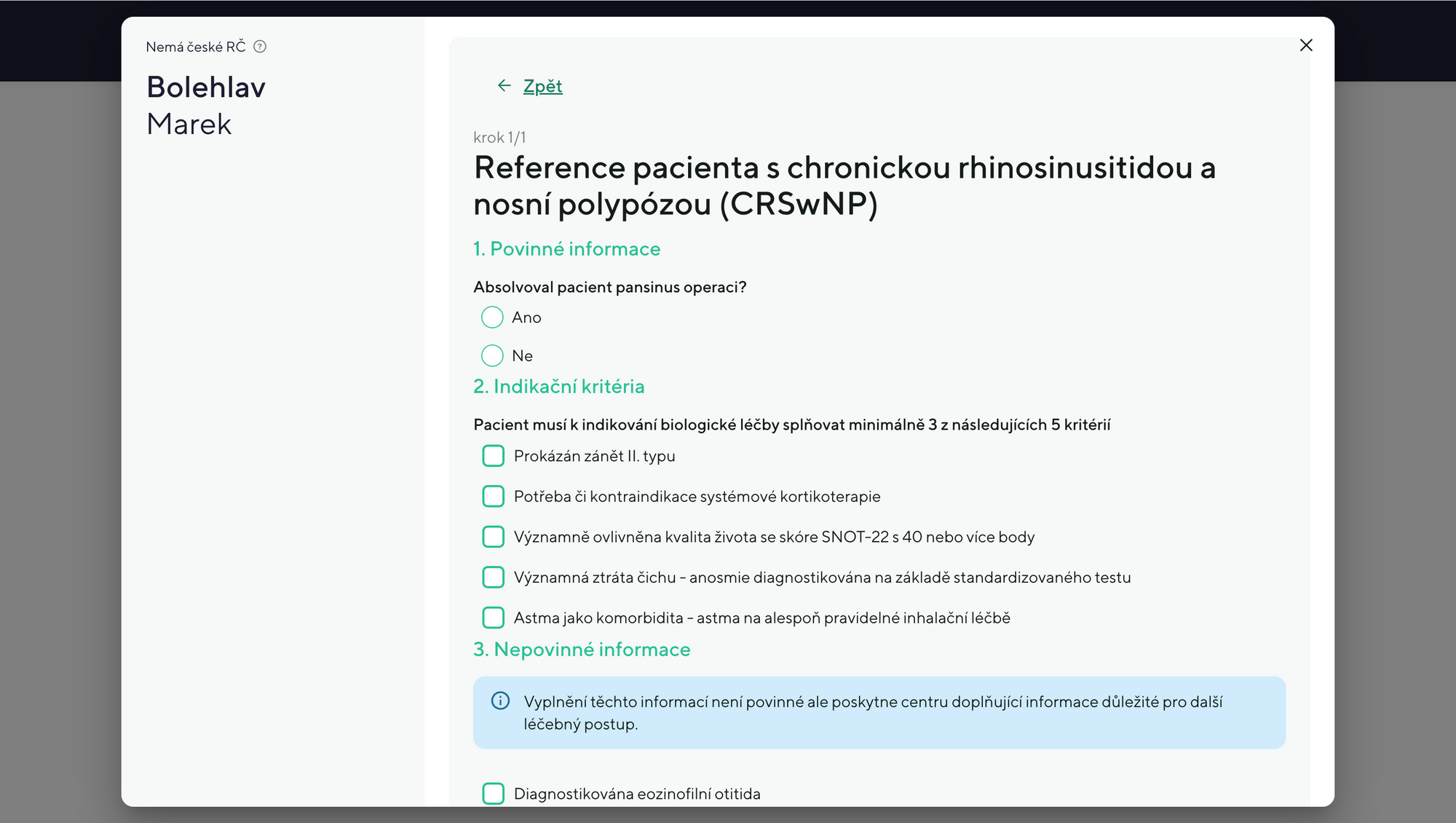Select "Ne" for pansinus operation question
The image size is (1456, 823).
(492, 355)
